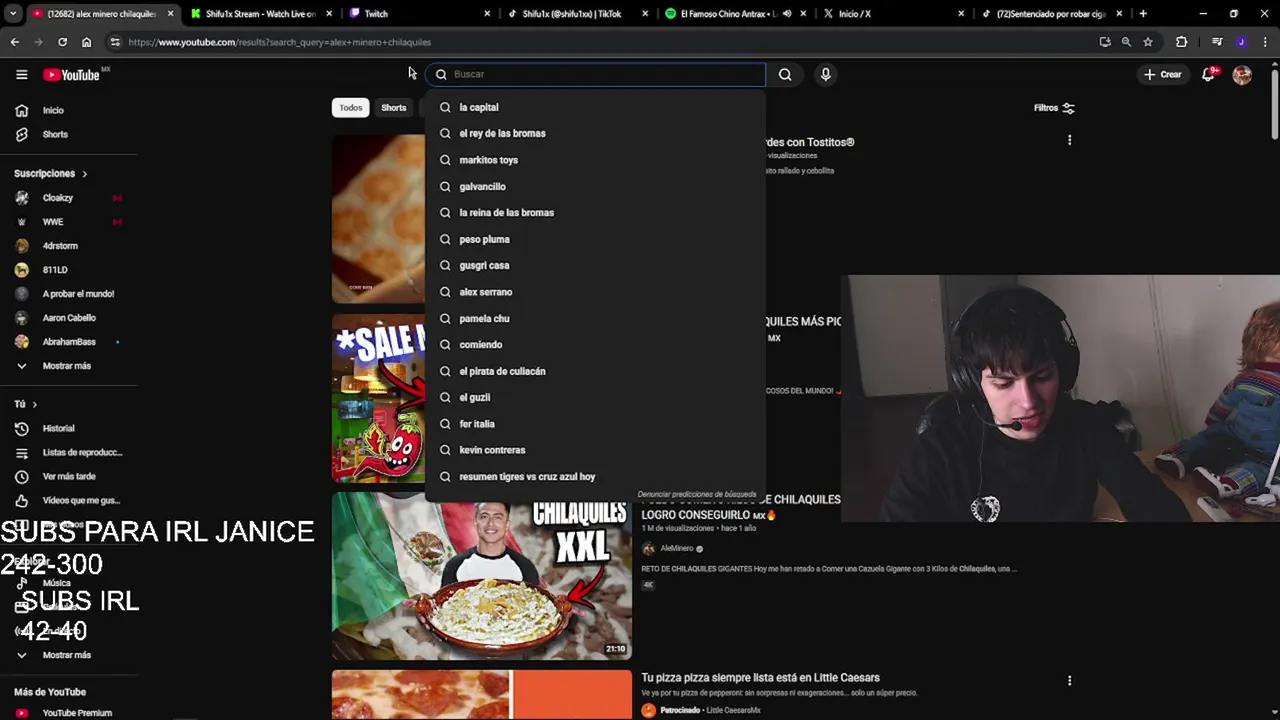
Task: Click the address bar URL
Action: click(x=280, y=42)
